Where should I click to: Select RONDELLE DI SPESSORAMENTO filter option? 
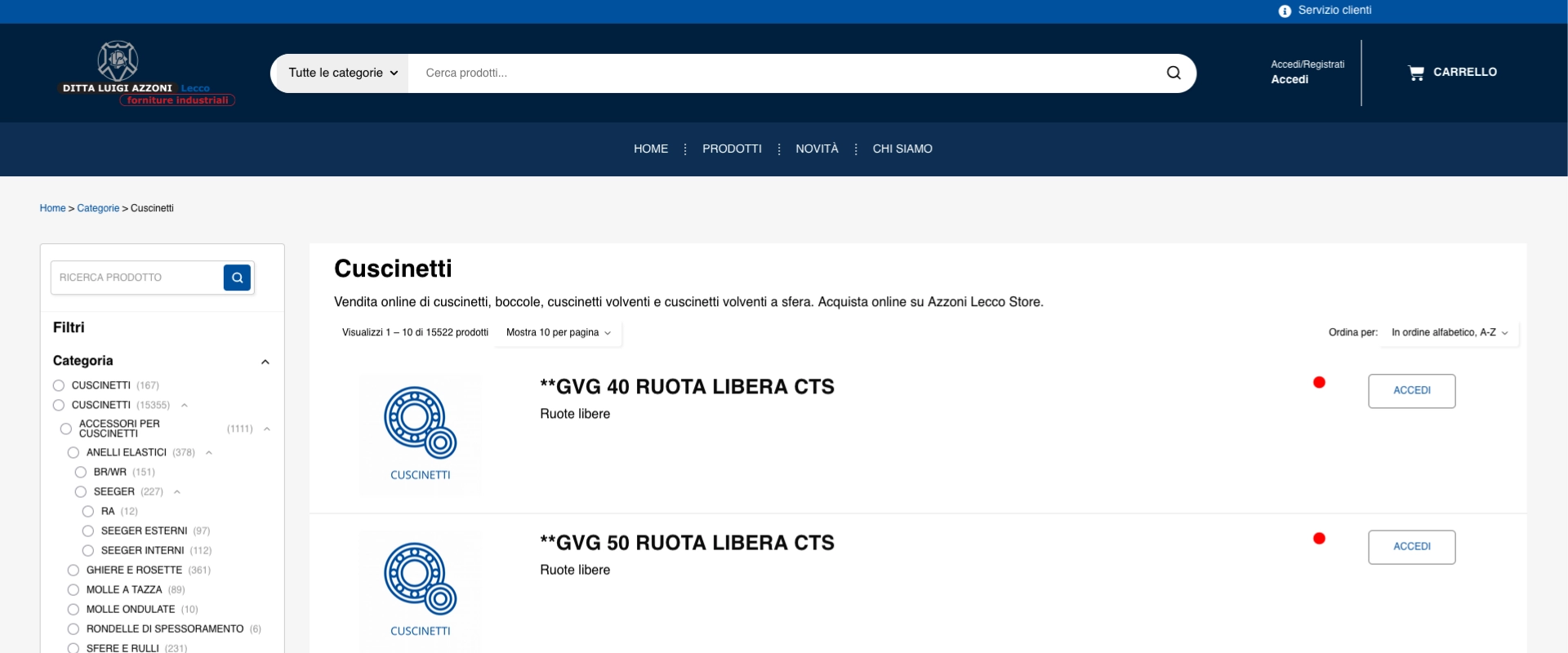(x=73, y=629)
